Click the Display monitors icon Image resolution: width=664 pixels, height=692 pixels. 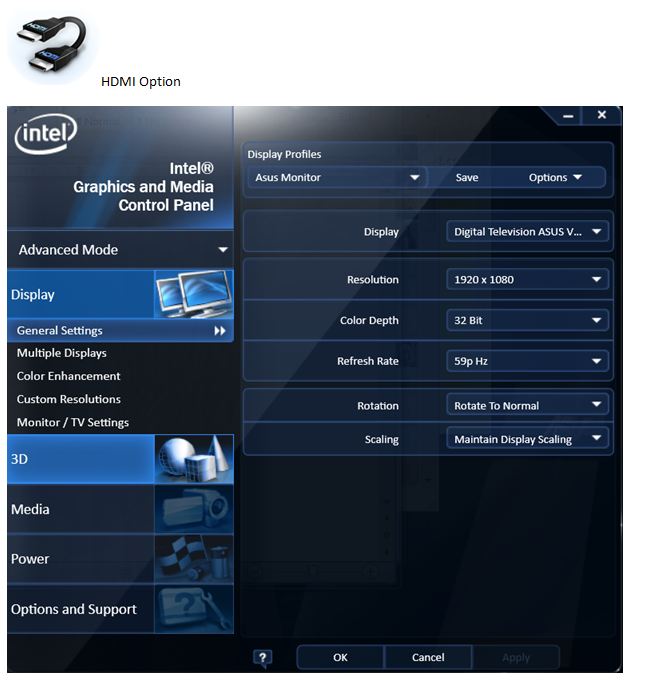(x=193, y=295)
